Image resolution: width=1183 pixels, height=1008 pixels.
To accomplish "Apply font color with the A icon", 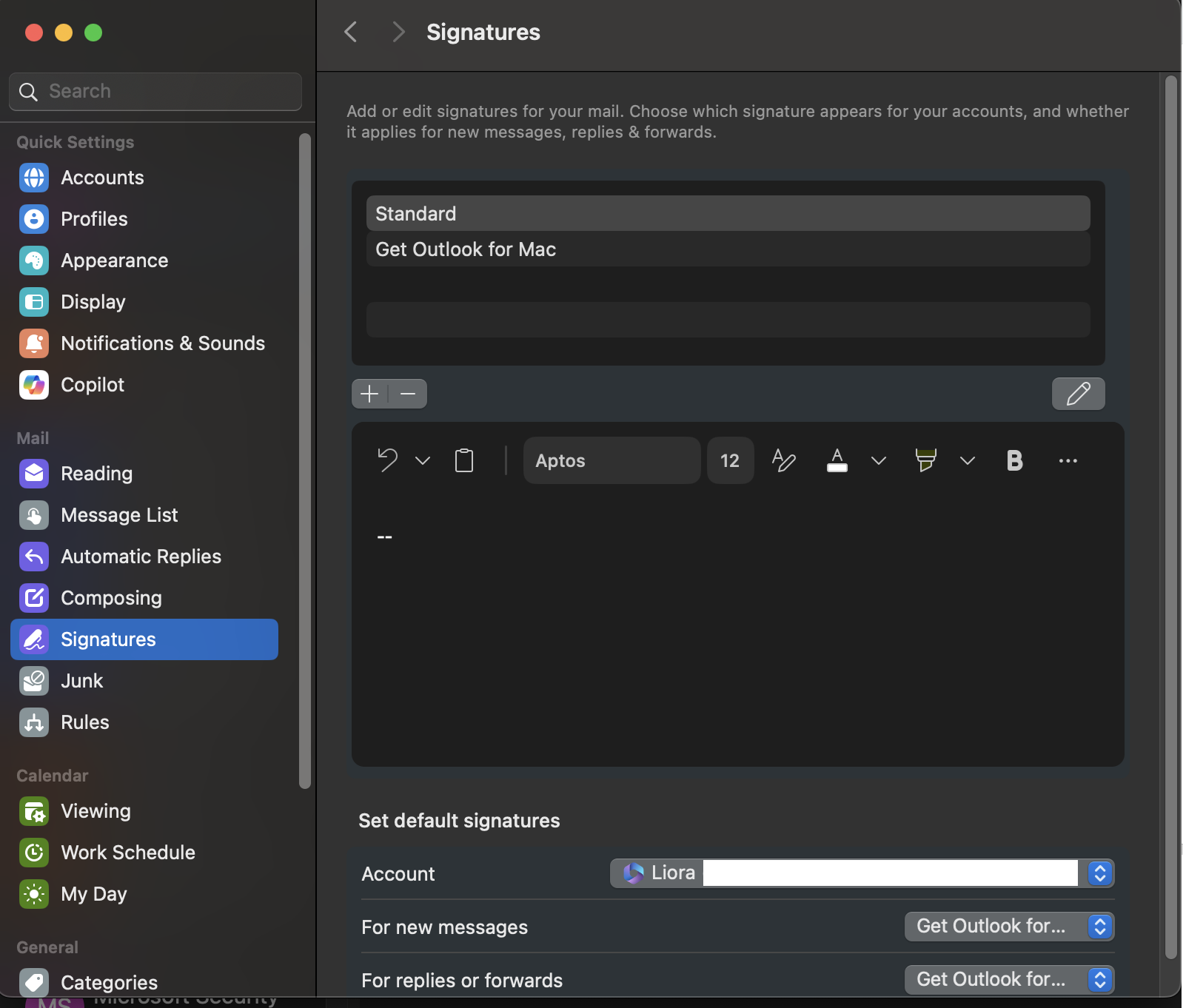I will click(837, 460).
